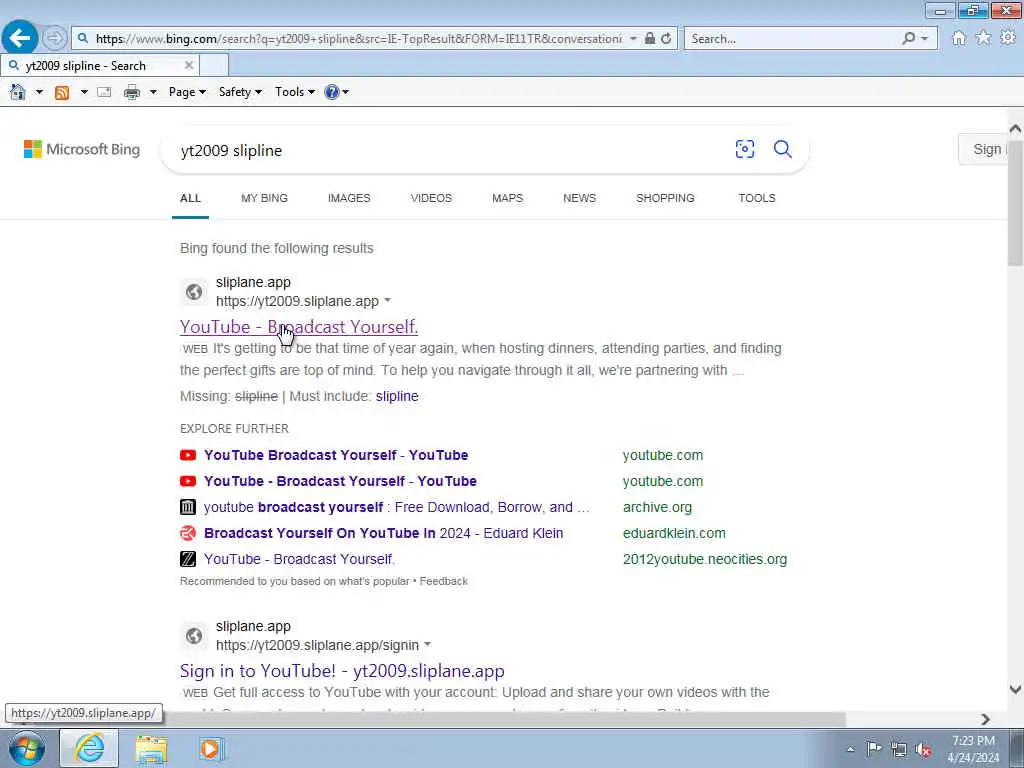Switch to VIDEOS tab
Screen dimensions: 1024x768
(x=431, y=198)
